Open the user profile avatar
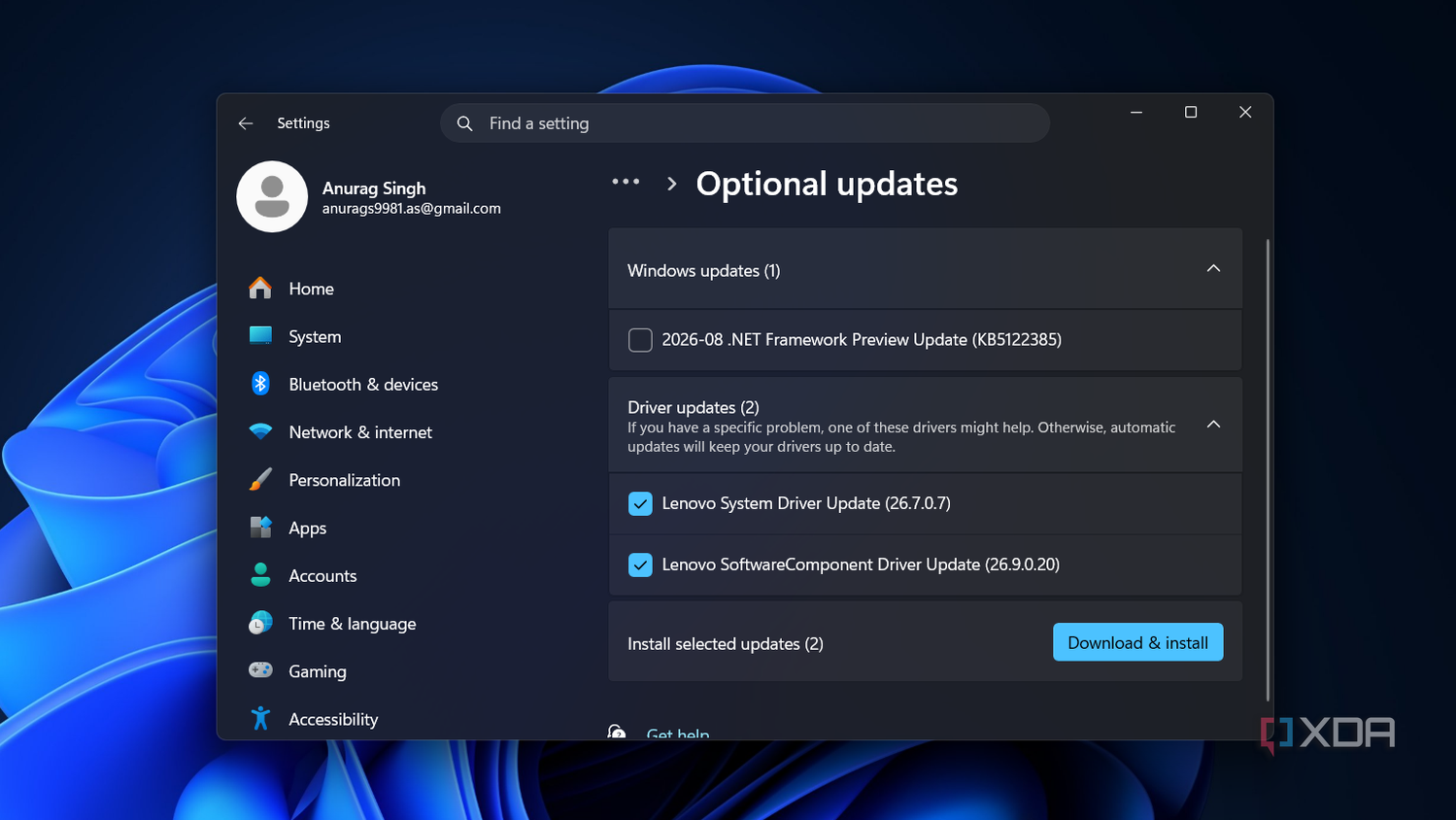 click(x=272, y=196)
